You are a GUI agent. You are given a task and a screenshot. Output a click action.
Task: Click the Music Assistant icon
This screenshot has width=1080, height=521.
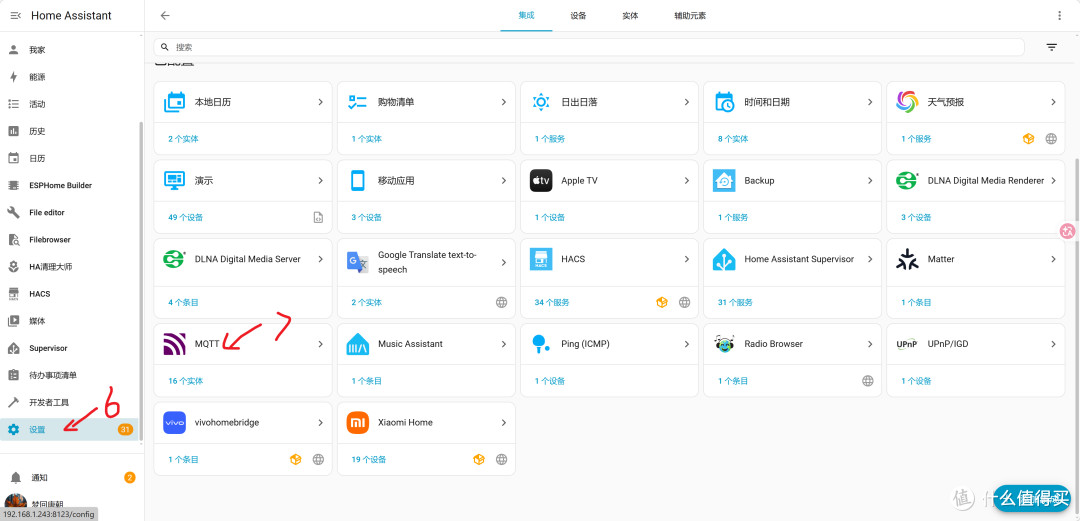click(357, 344)
